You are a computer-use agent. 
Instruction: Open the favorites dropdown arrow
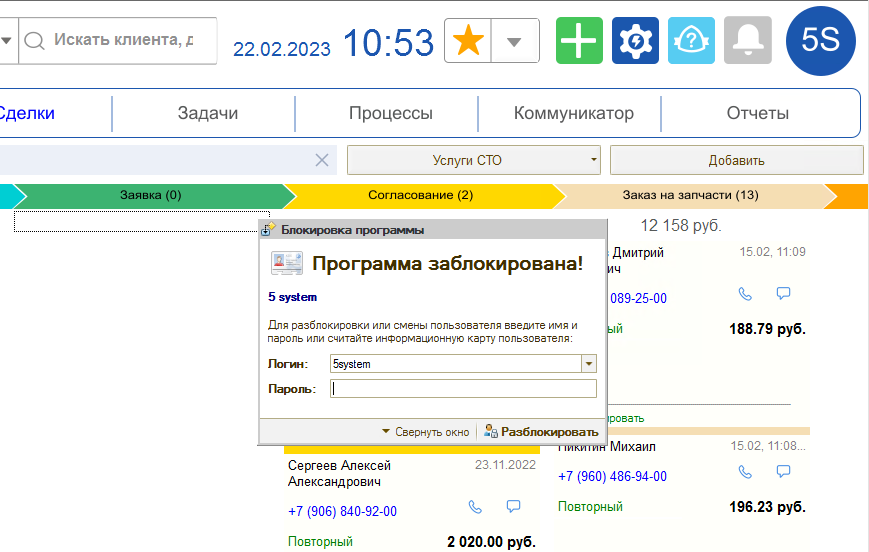coord(515,41)
